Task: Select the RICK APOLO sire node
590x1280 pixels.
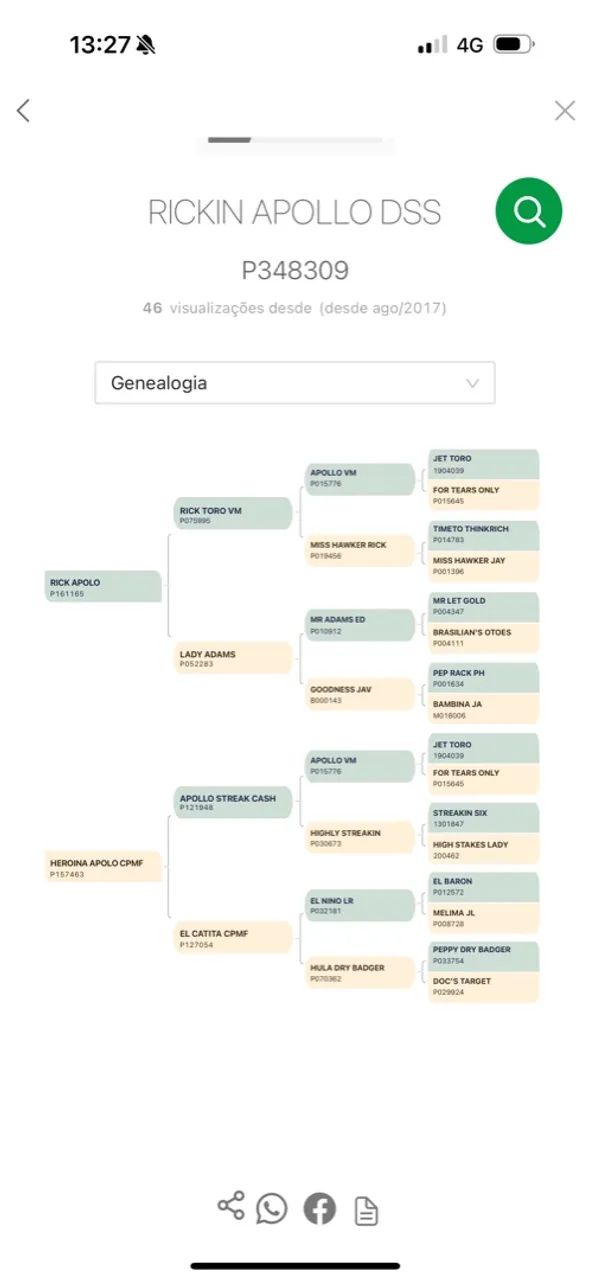Action: tap(104, 587)
